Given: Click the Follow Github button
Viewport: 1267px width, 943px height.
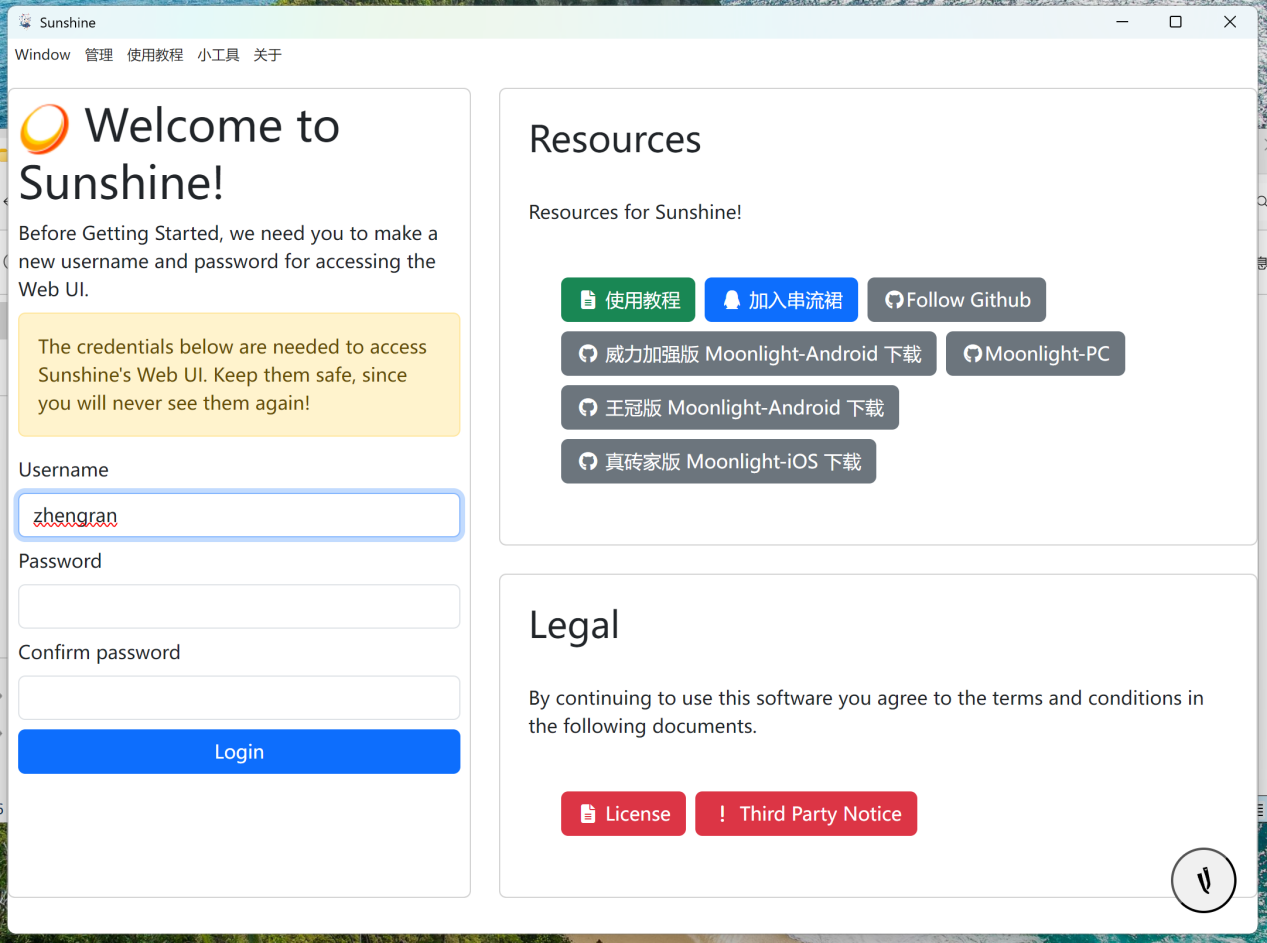Looking at the screenshot, I should 956,300.
